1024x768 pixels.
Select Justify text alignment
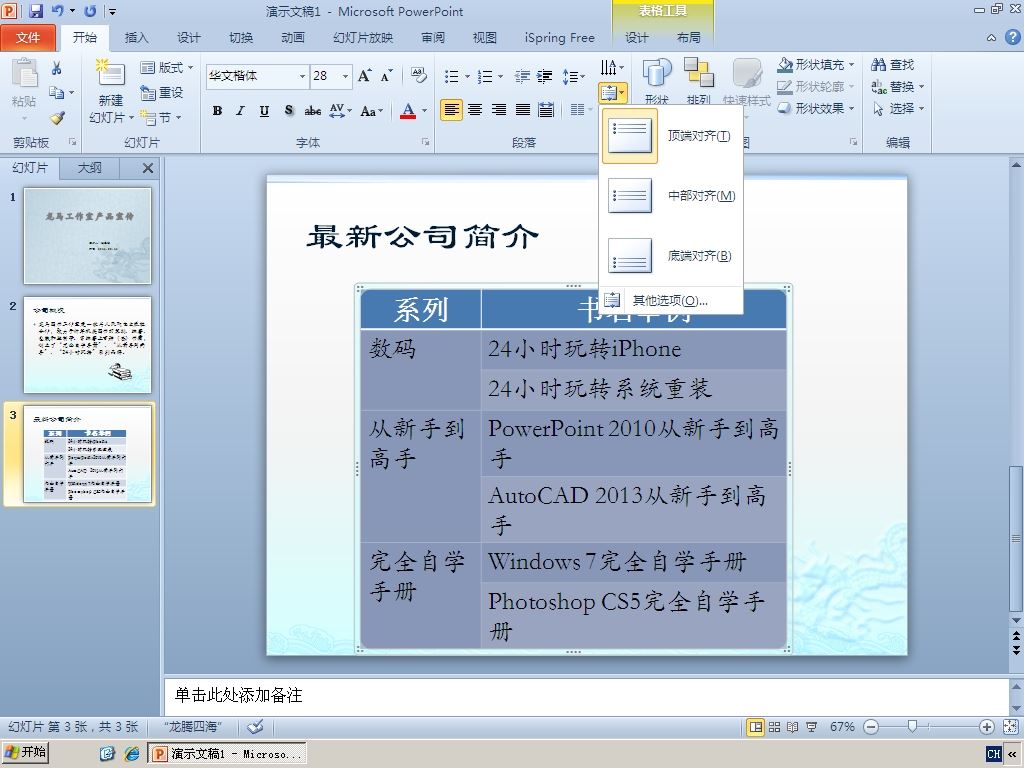click(522, 110)
